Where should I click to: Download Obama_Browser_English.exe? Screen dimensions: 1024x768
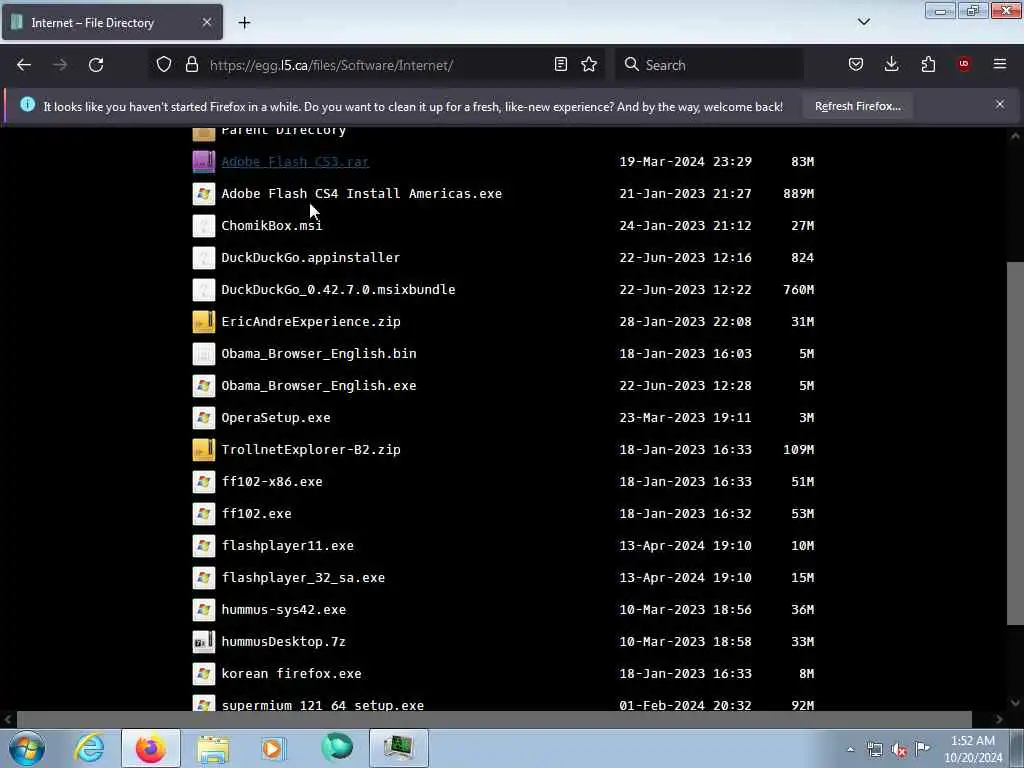pyautogui.click(x=319, y=385)
